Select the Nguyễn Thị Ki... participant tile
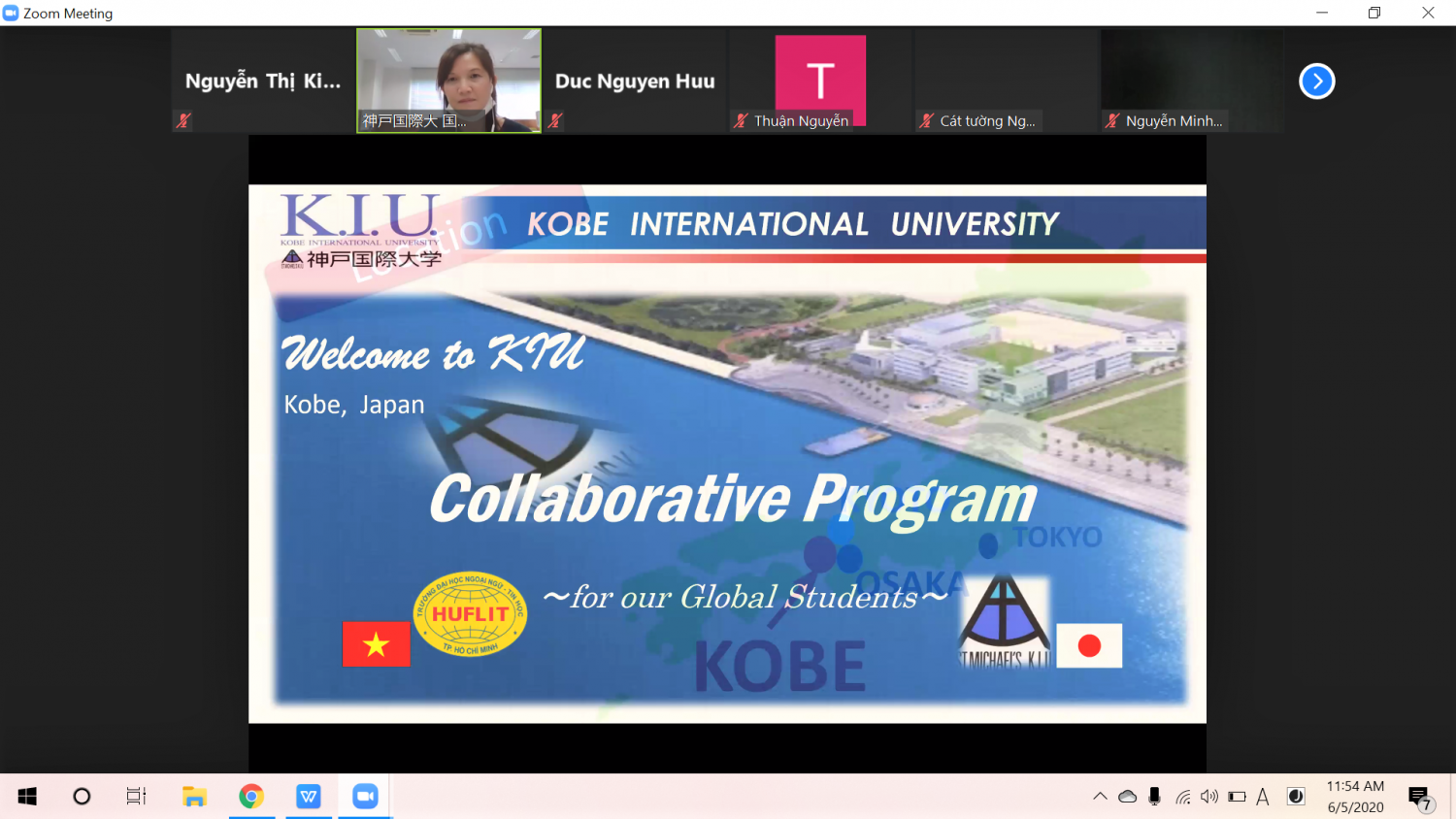The image size is (1456, 819). [263, 81]
